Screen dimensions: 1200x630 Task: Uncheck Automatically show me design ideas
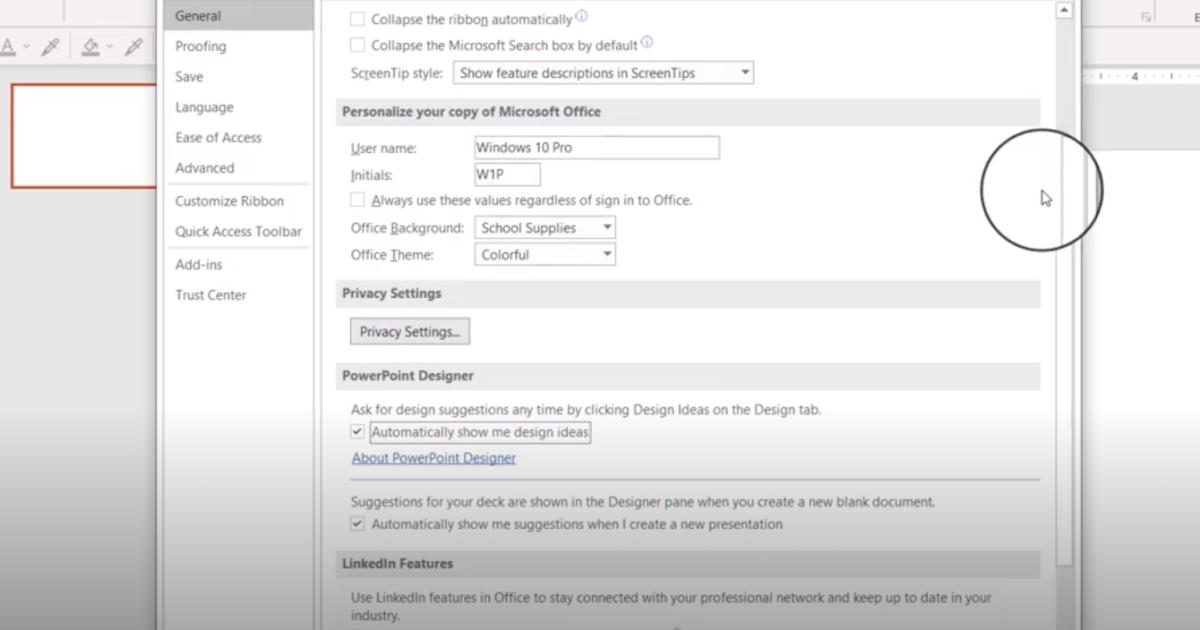pos(357,432)
